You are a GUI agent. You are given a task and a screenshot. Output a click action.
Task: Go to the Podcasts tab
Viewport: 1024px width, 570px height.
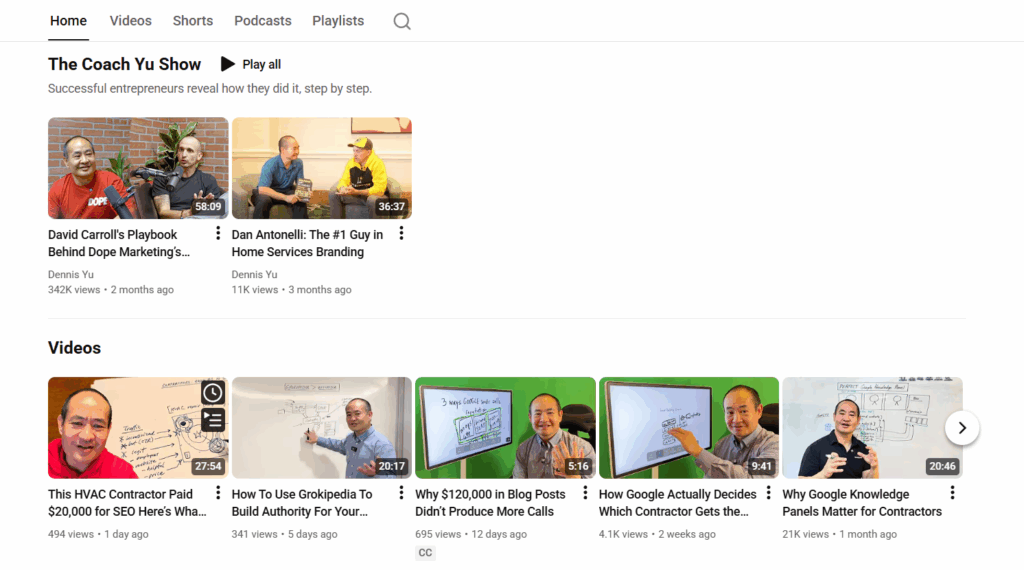click(x=263, y=20)
